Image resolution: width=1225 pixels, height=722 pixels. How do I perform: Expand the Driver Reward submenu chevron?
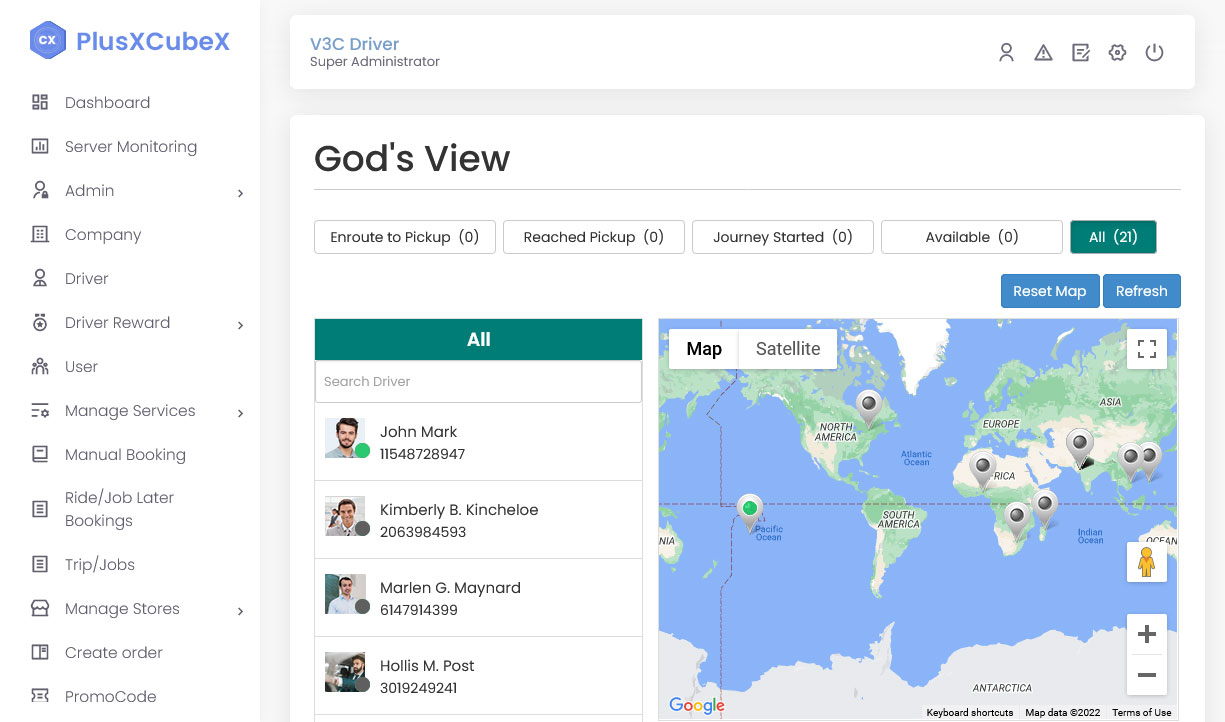click(x=240, y=325)
